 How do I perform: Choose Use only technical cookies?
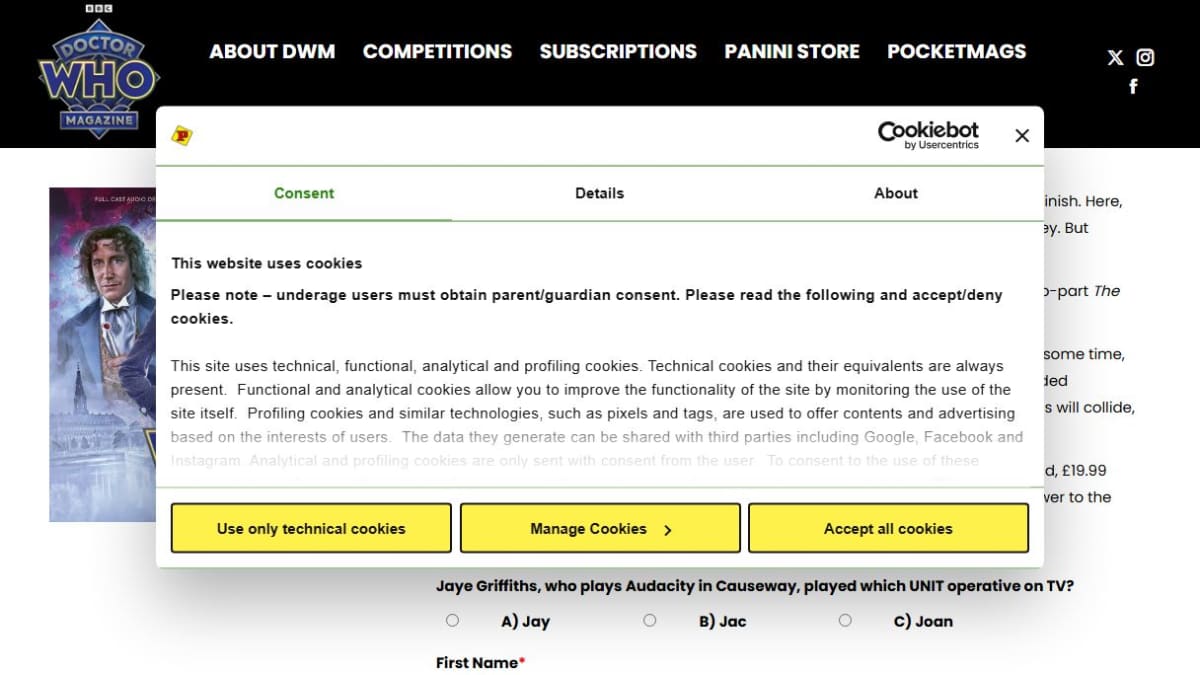tap(311, 528)
